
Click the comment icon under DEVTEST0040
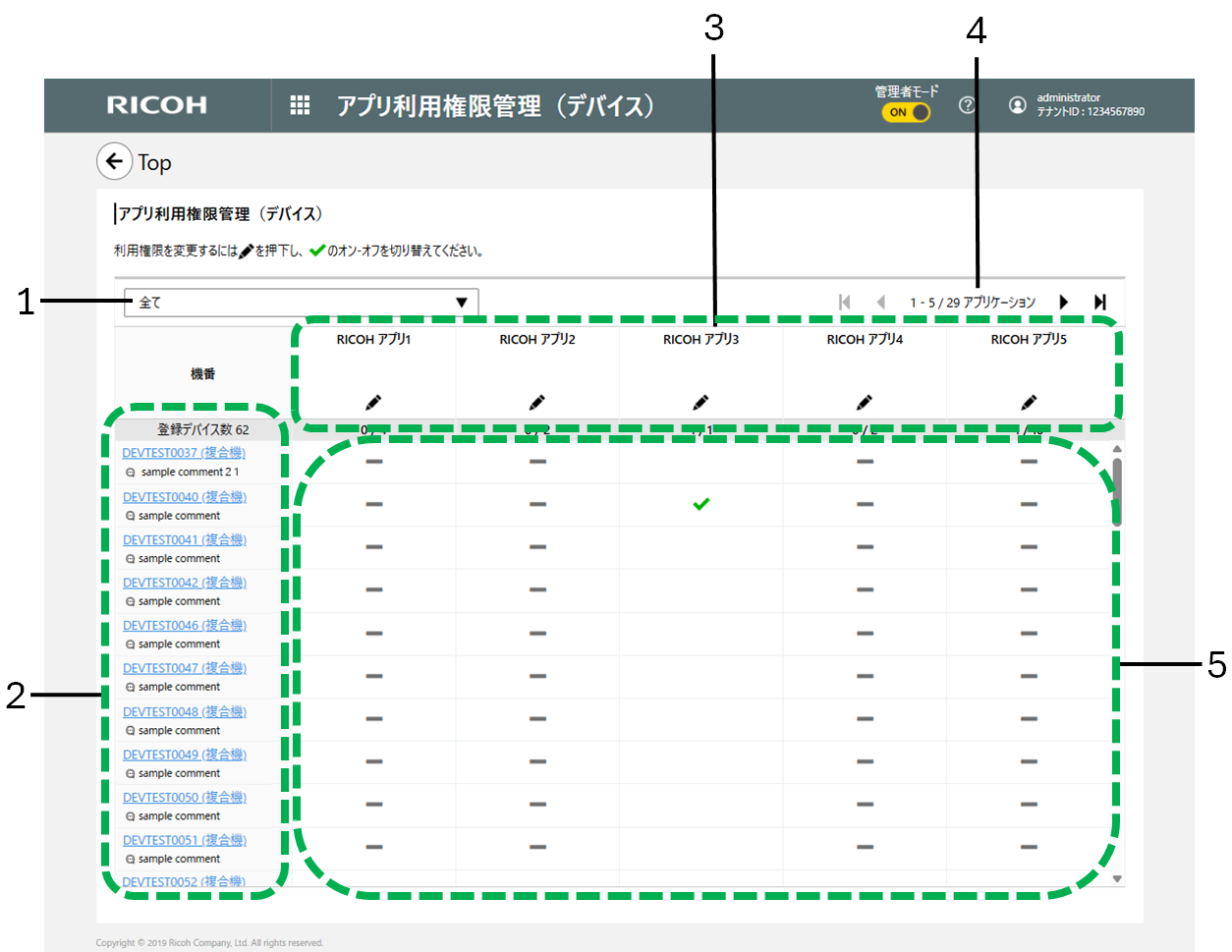coord(131,516)
